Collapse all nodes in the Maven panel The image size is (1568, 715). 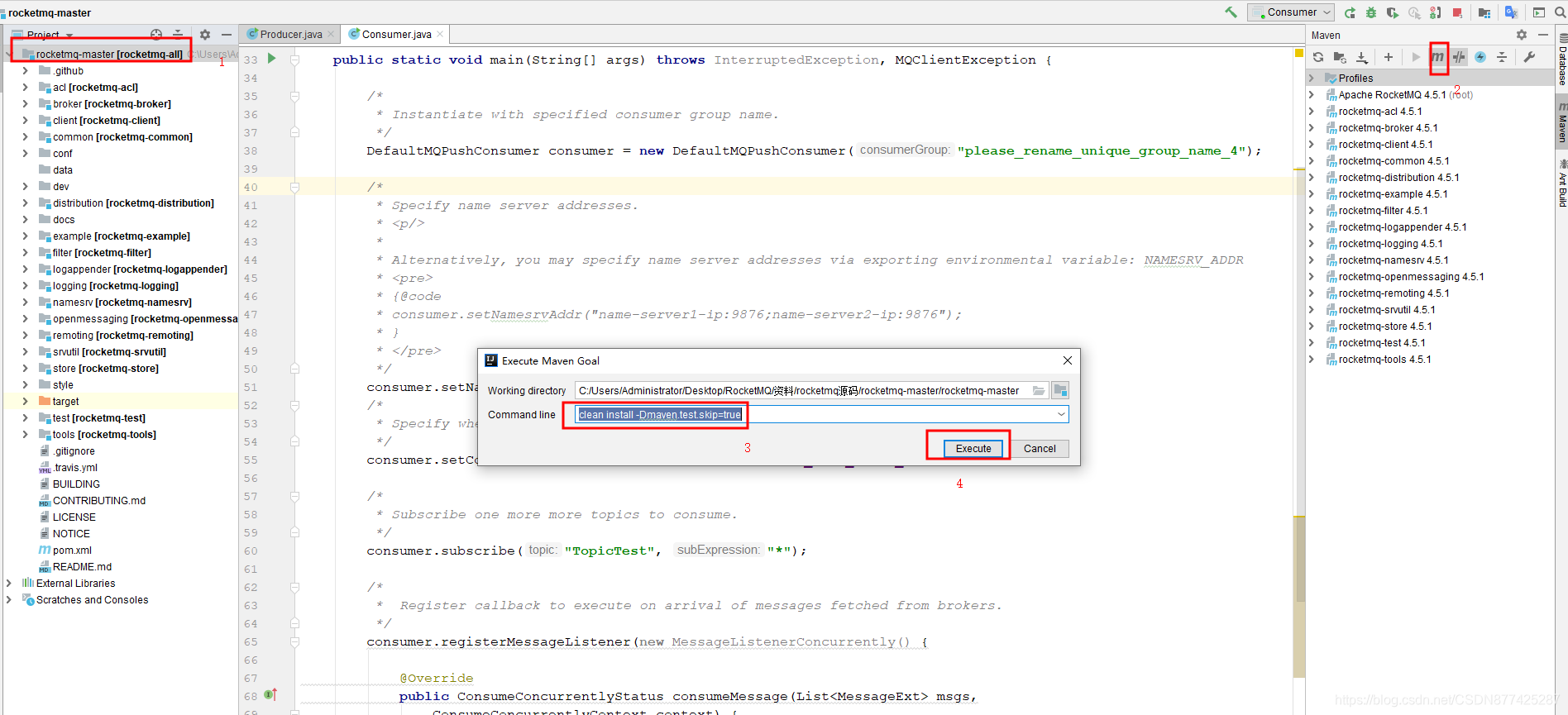(1502, 57)
